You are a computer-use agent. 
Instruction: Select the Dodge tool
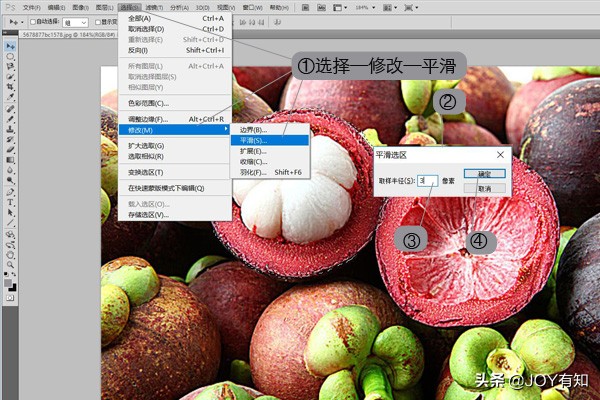click(x=10, y=180)
